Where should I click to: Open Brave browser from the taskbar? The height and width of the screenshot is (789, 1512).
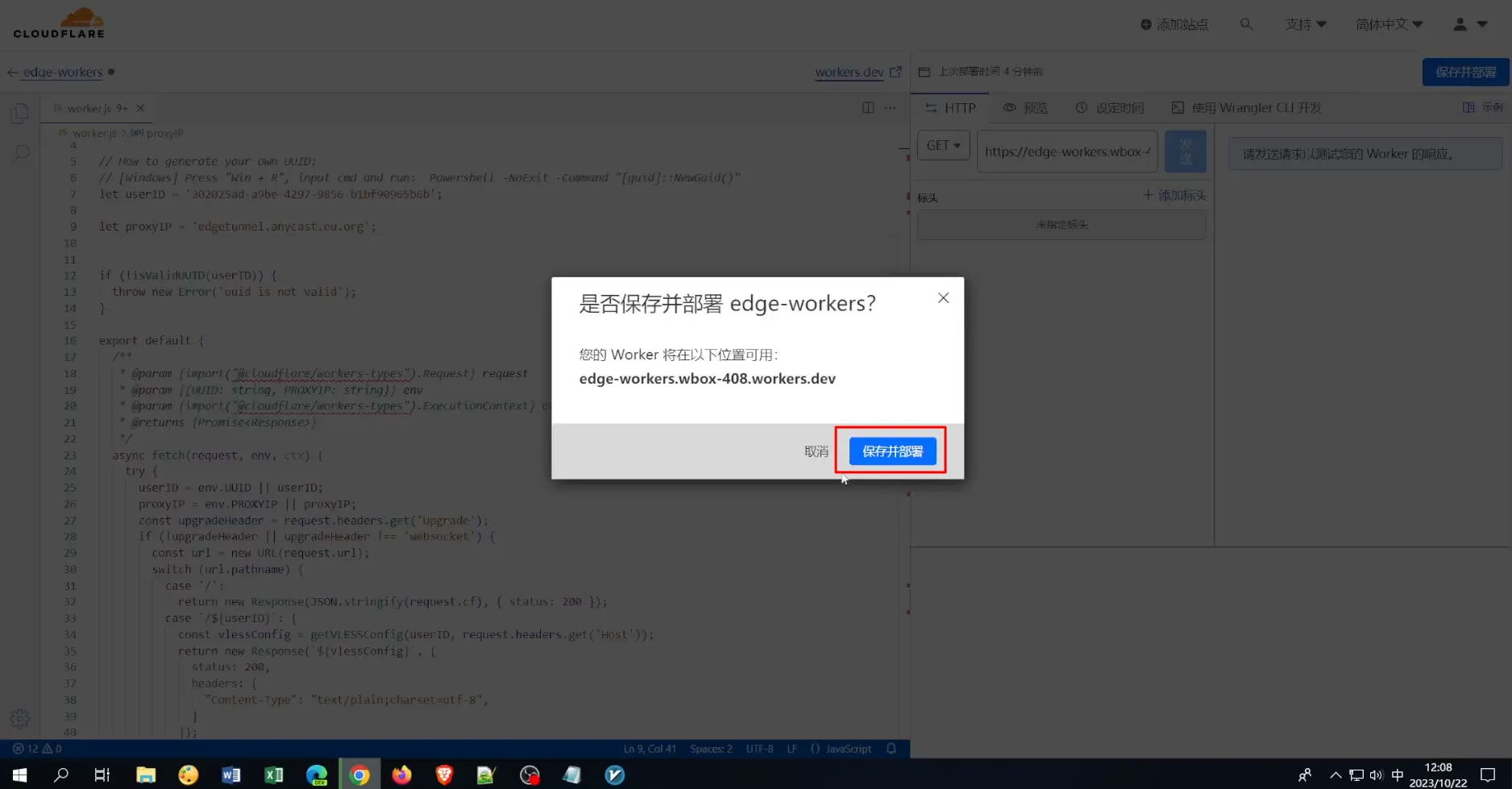pyautogui.click(x=444, y=774)
